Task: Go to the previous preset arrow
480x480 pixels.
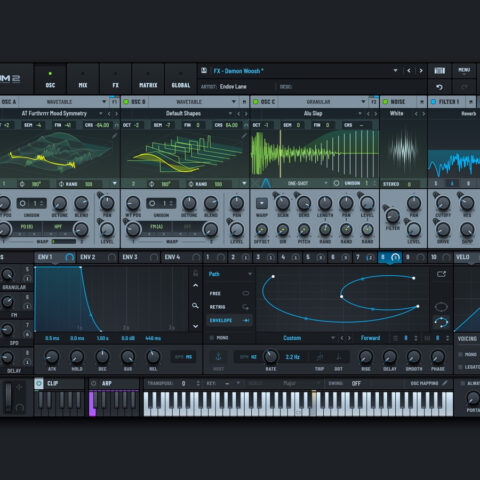Action: click(x=409, y=70)
